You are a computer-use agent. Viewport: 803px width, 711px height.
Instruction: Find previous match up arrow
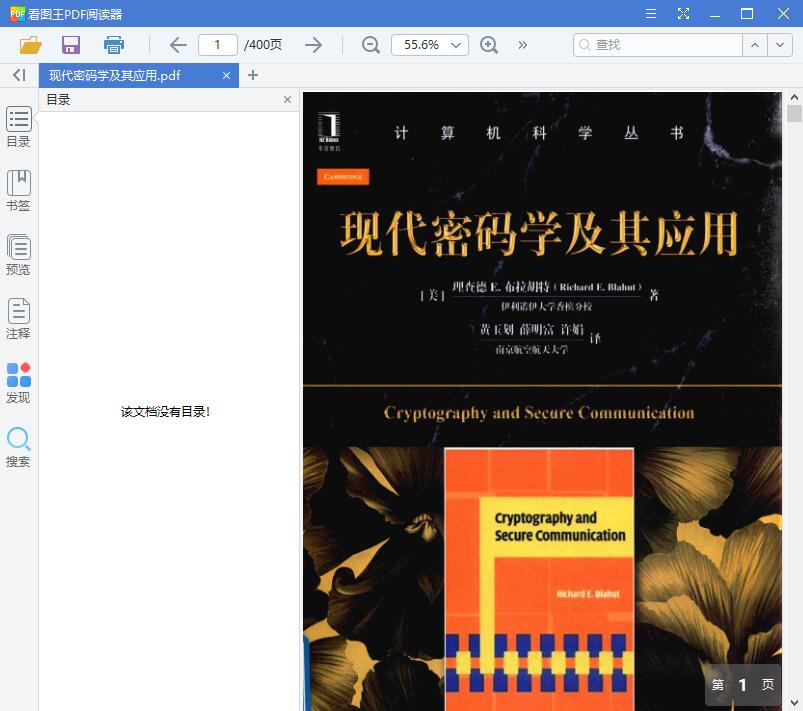754,45
